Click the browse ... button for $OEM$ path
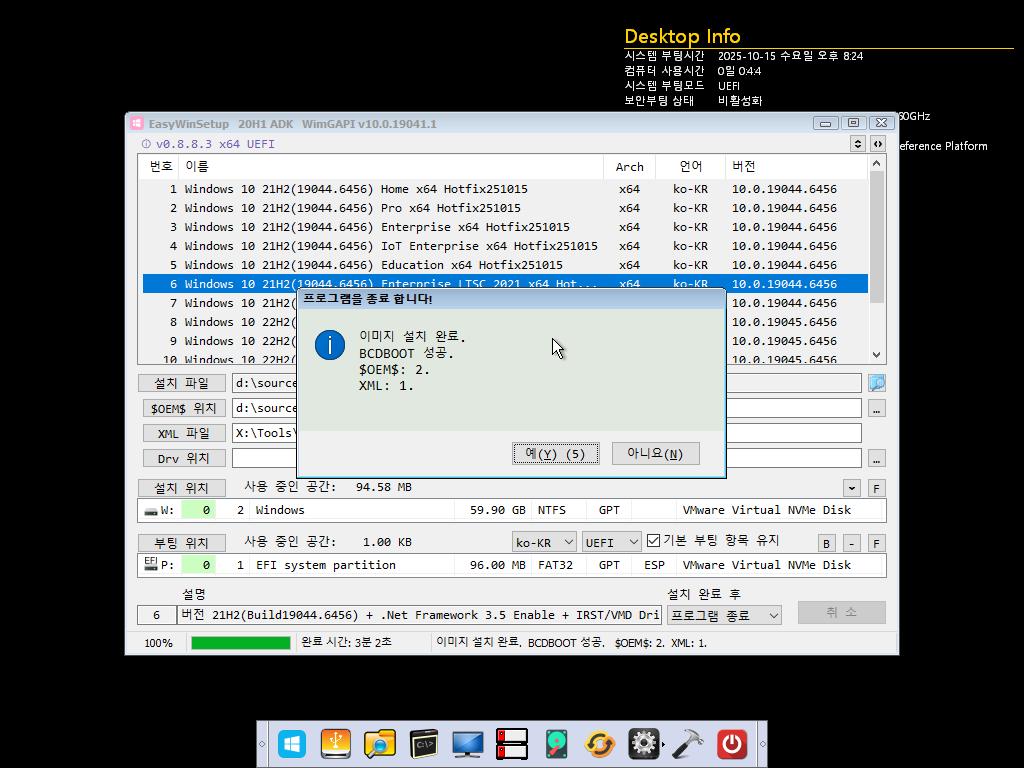The width and height of the screenshot is (1024, 768). [x=876, y=408]
